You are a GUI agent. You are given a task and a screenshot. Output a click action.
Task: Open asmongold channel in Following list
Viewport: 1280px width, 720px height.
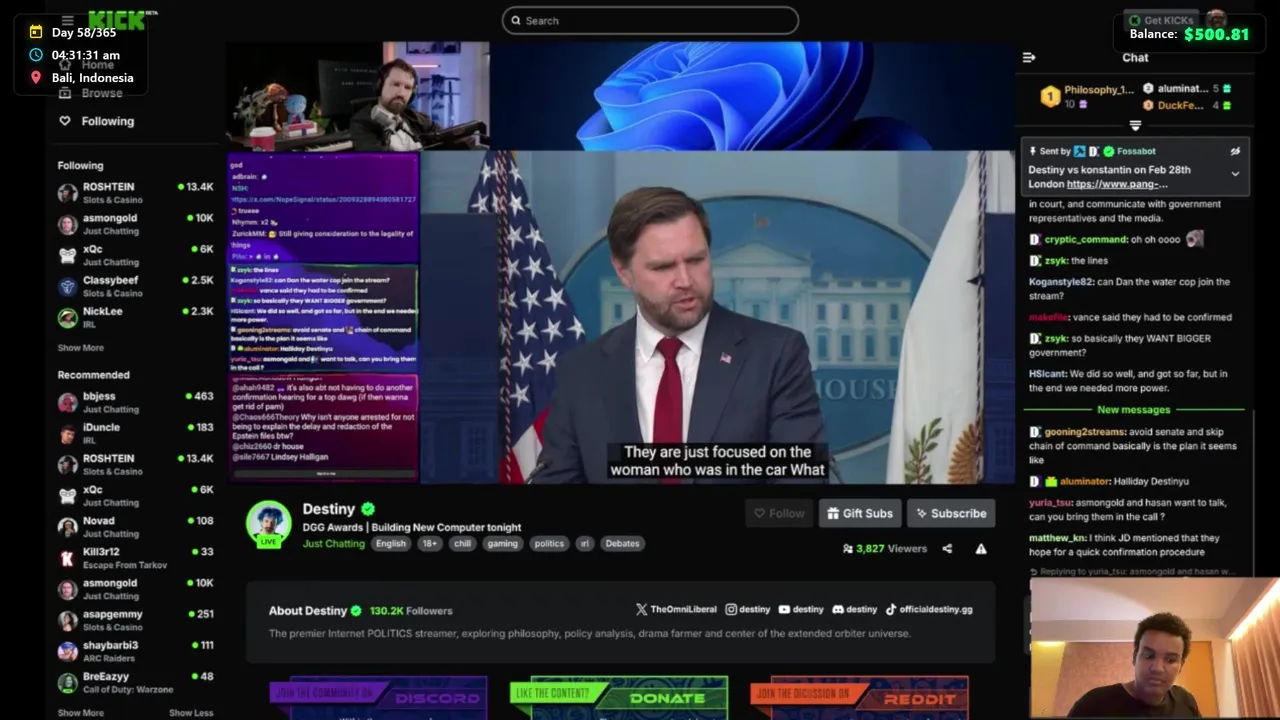135,224
